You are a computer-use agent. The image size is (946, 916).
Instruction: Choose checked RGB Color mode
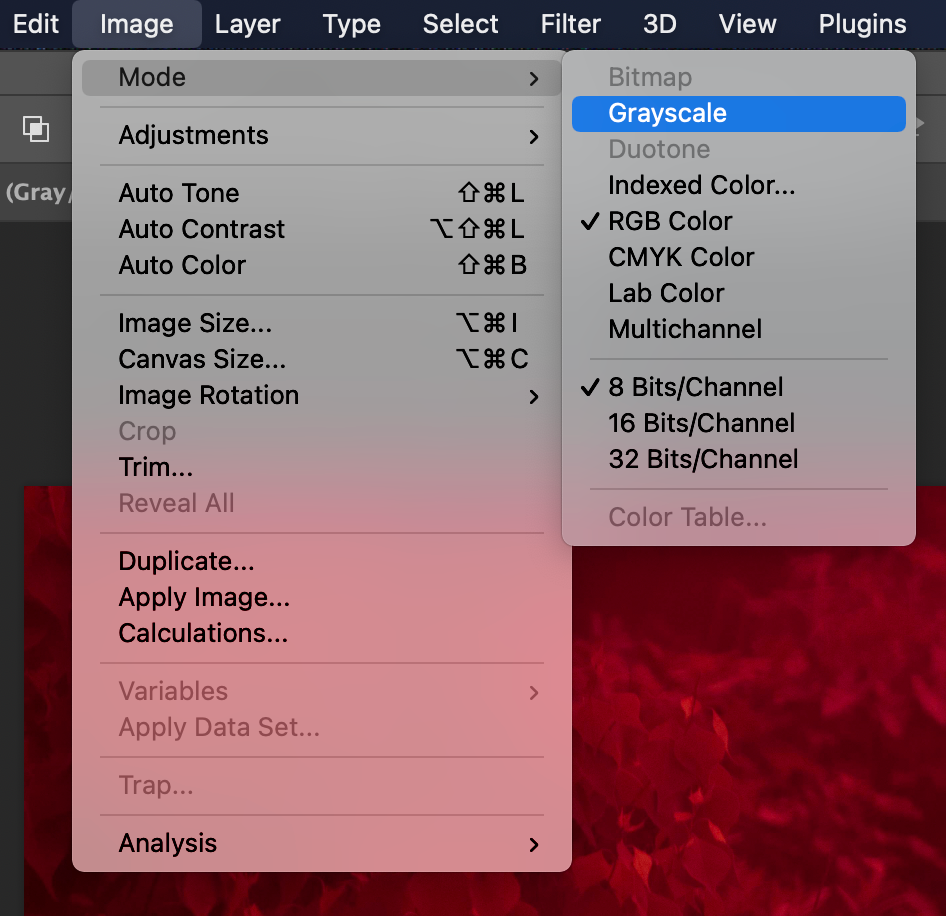pyautogui.click(x=670, y=221)
